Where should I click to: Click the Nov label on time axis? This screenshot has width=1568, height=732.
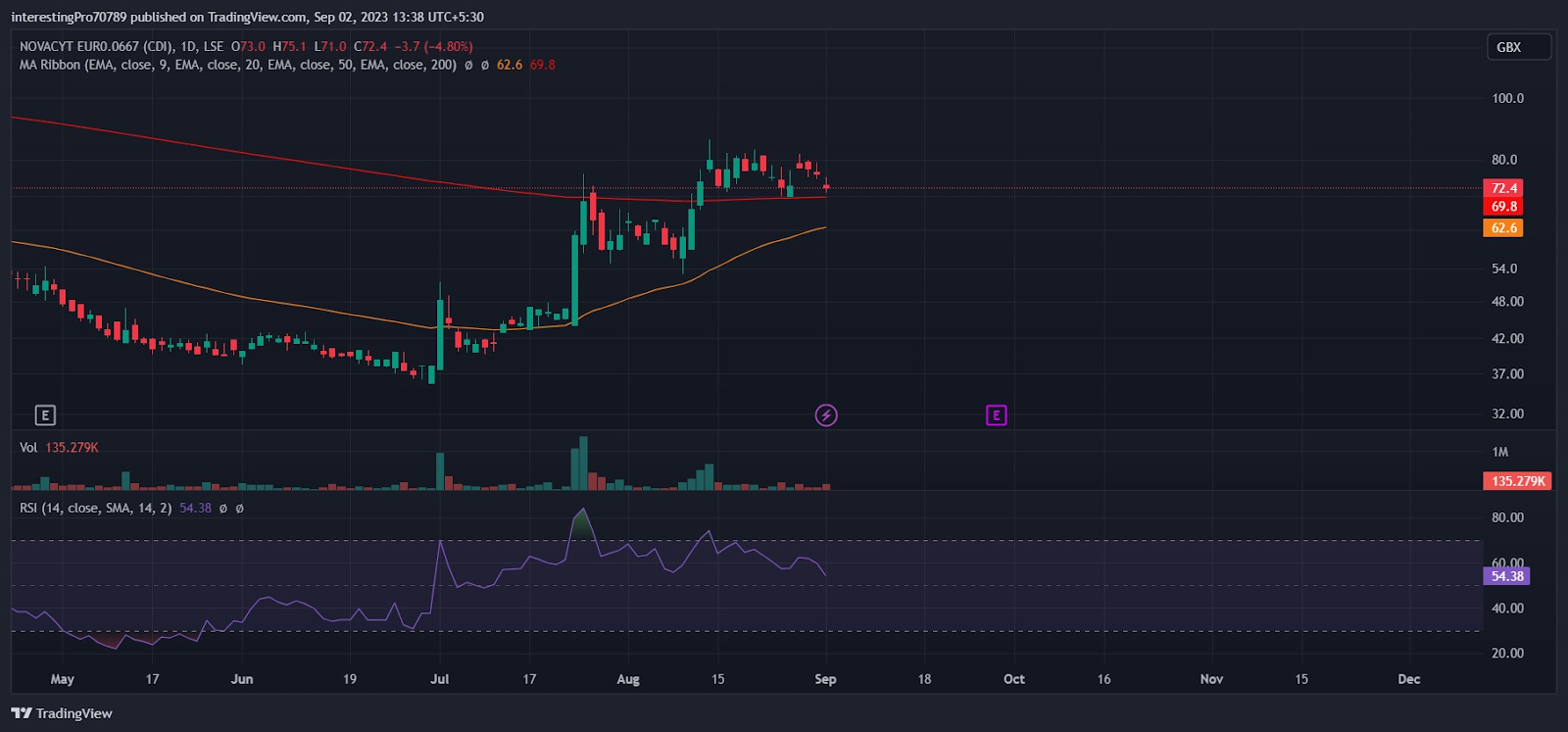(x=1211, y=679)
